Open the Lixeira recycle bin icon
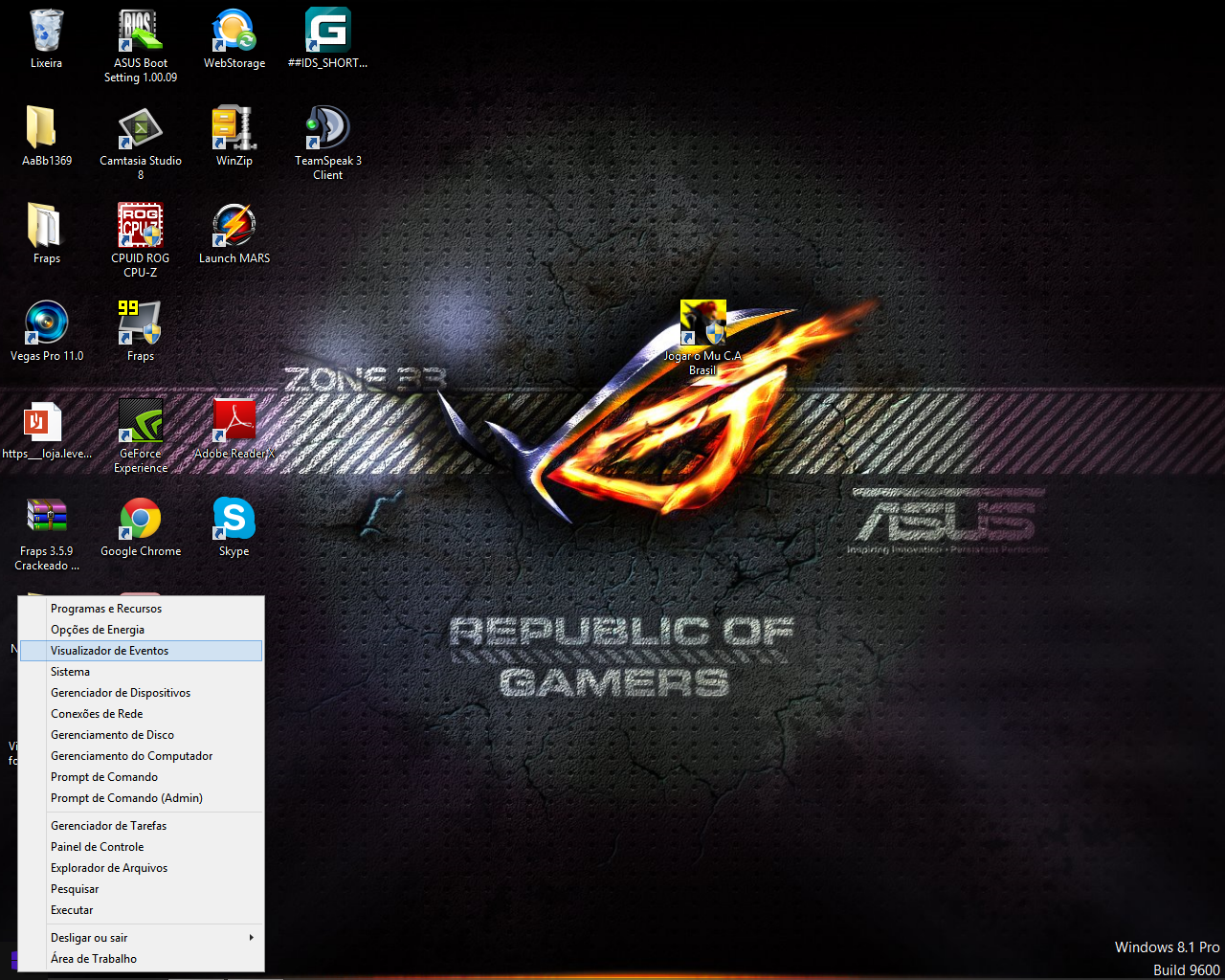 click(46, 32)
